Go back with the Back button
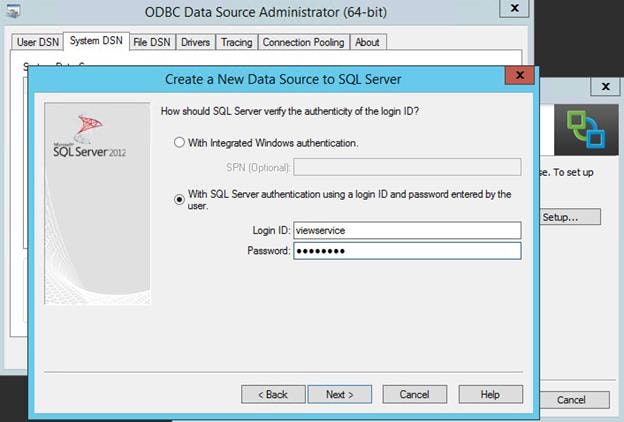Image resolution: width=624 pixels, height=422 pixels. (273, 394)
